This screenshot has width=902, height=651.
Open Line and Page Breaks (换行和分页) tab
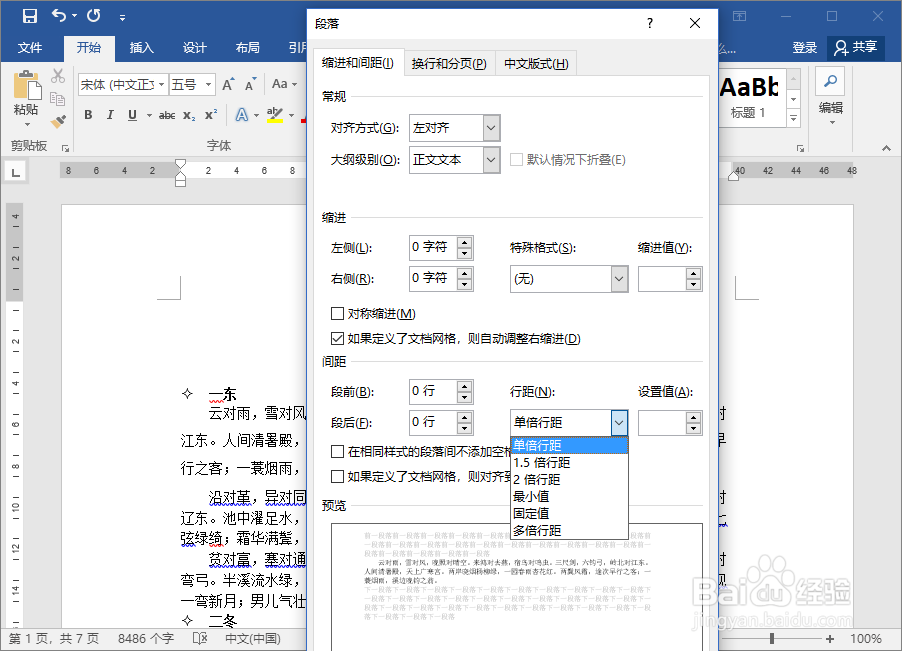(x=449, y=64)
